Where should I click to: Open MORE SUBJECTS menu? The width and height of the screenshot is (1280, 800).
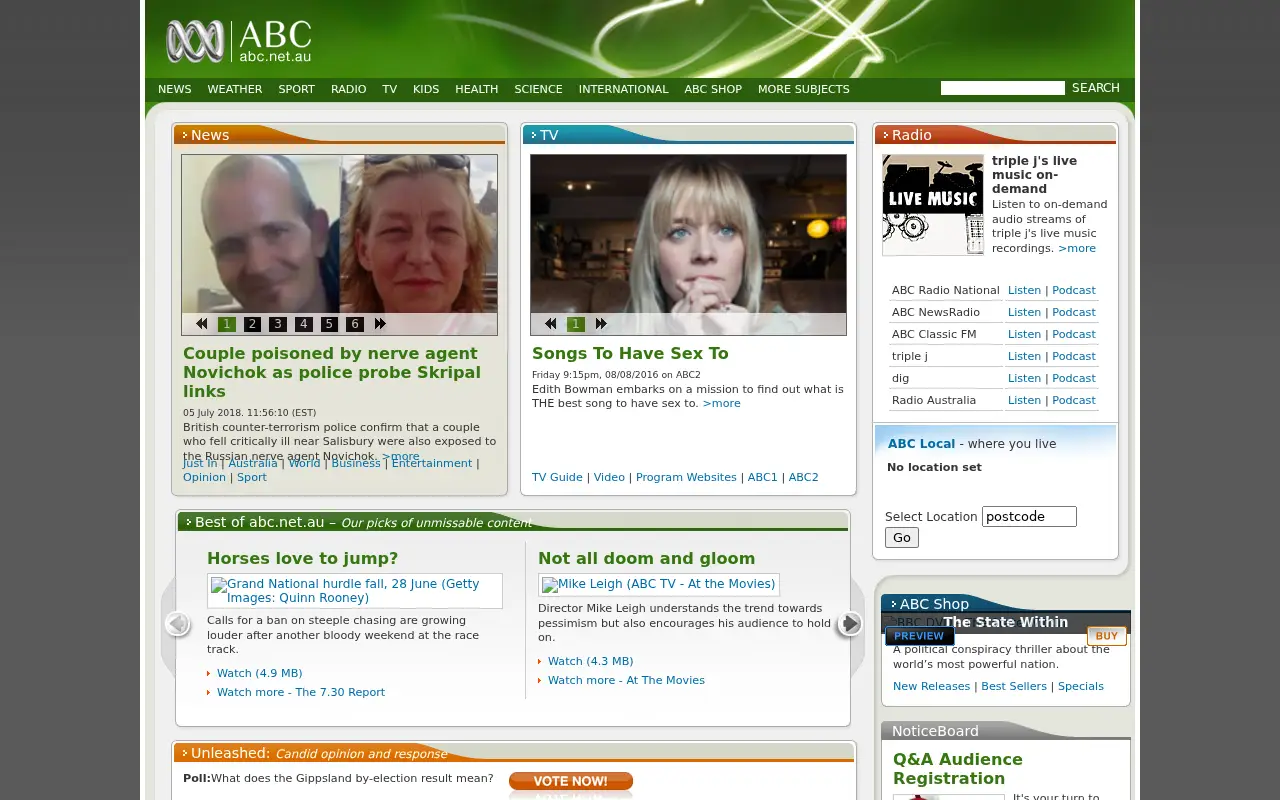click(x=804, y=89)
